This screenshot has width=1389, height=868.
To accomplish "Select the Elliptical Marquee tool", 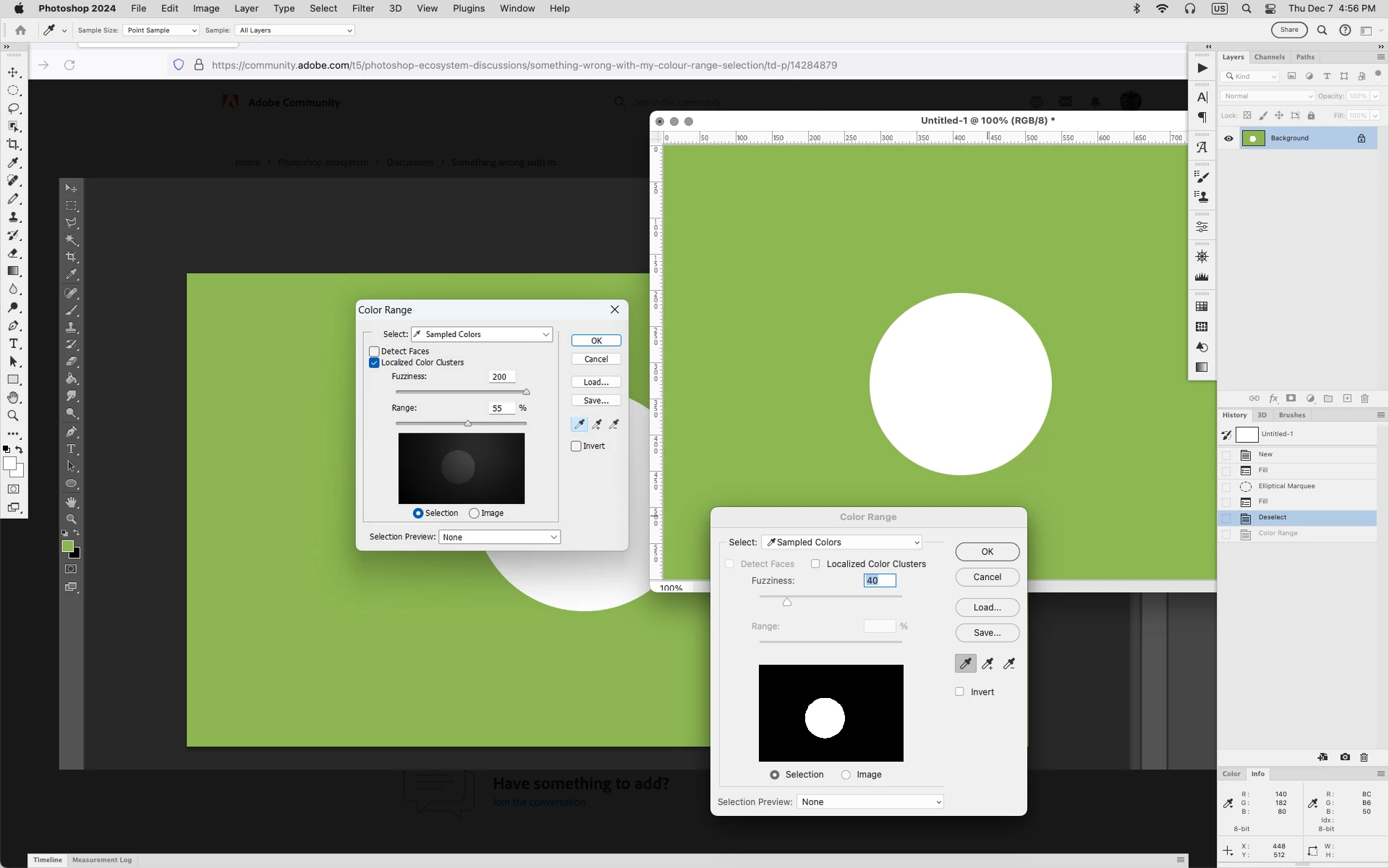I will click(13, 90).
